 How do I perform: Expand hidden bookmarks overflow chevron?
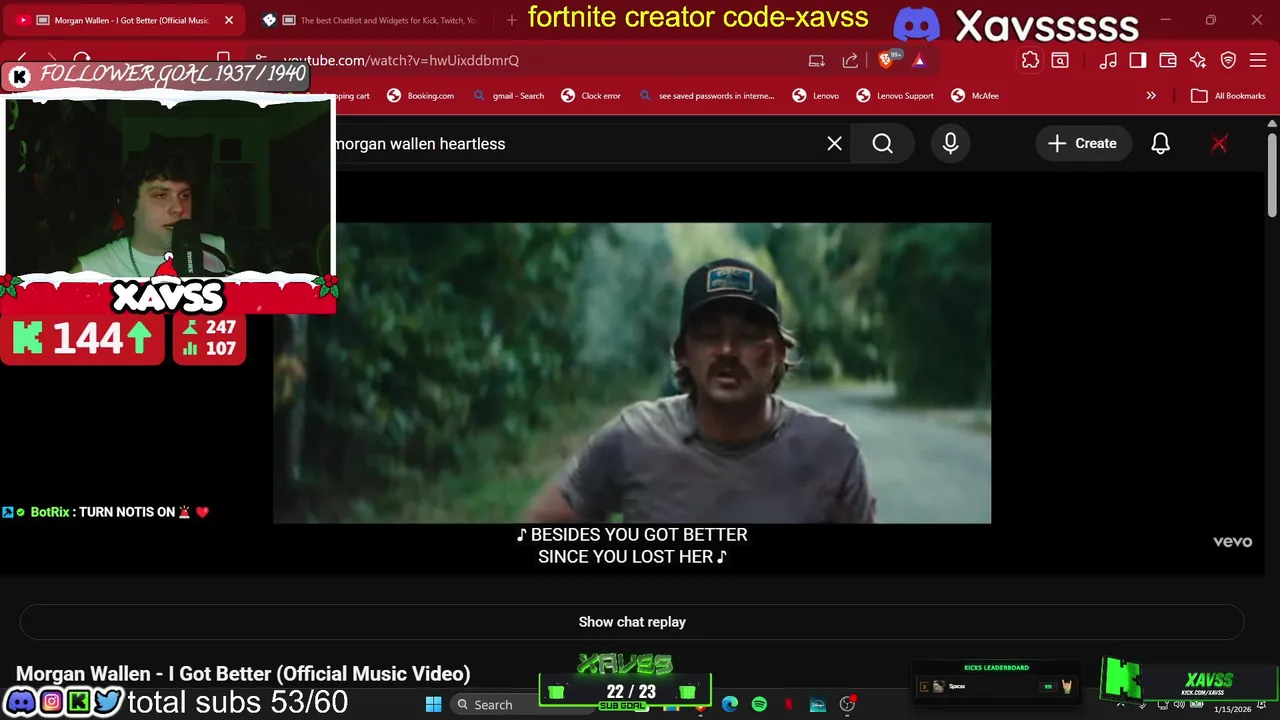tap(1151, 96)
